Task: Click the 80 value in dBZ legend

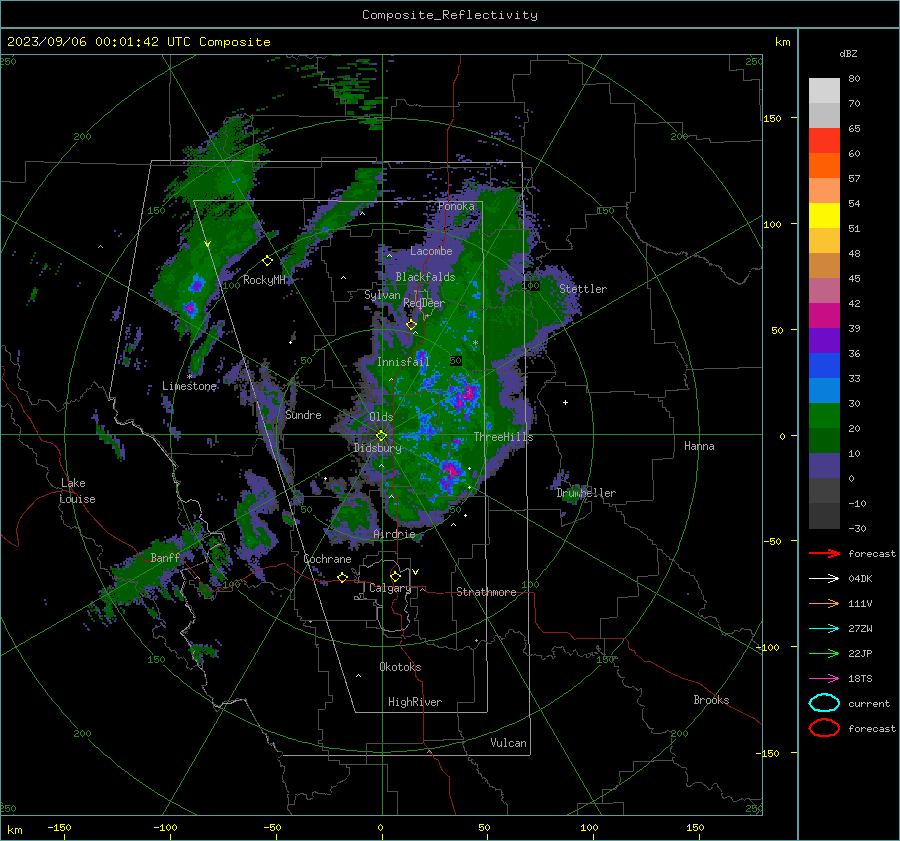Action: tap(854, 79)
